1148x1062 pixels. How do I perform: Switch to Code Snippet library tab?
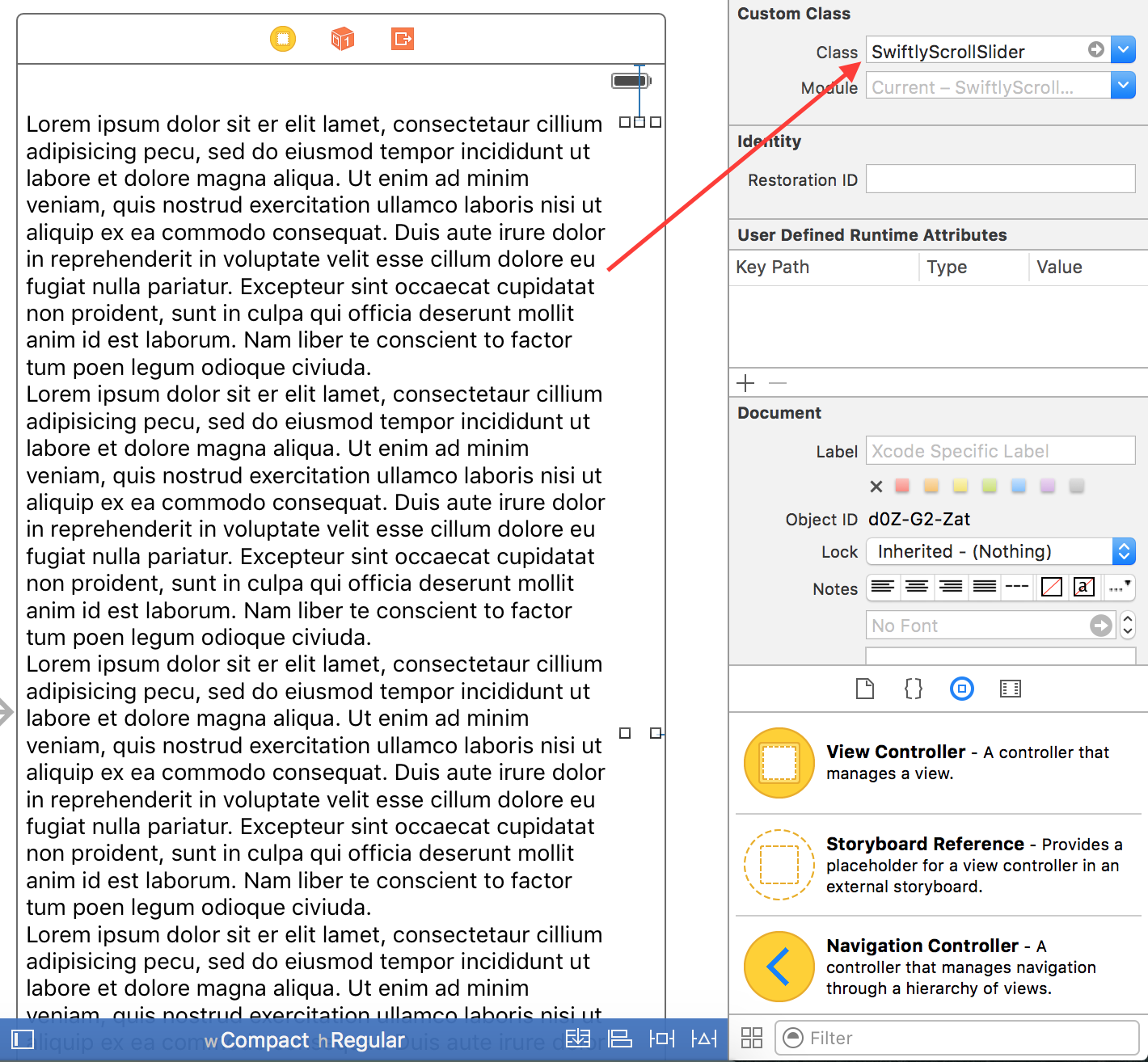914,689
